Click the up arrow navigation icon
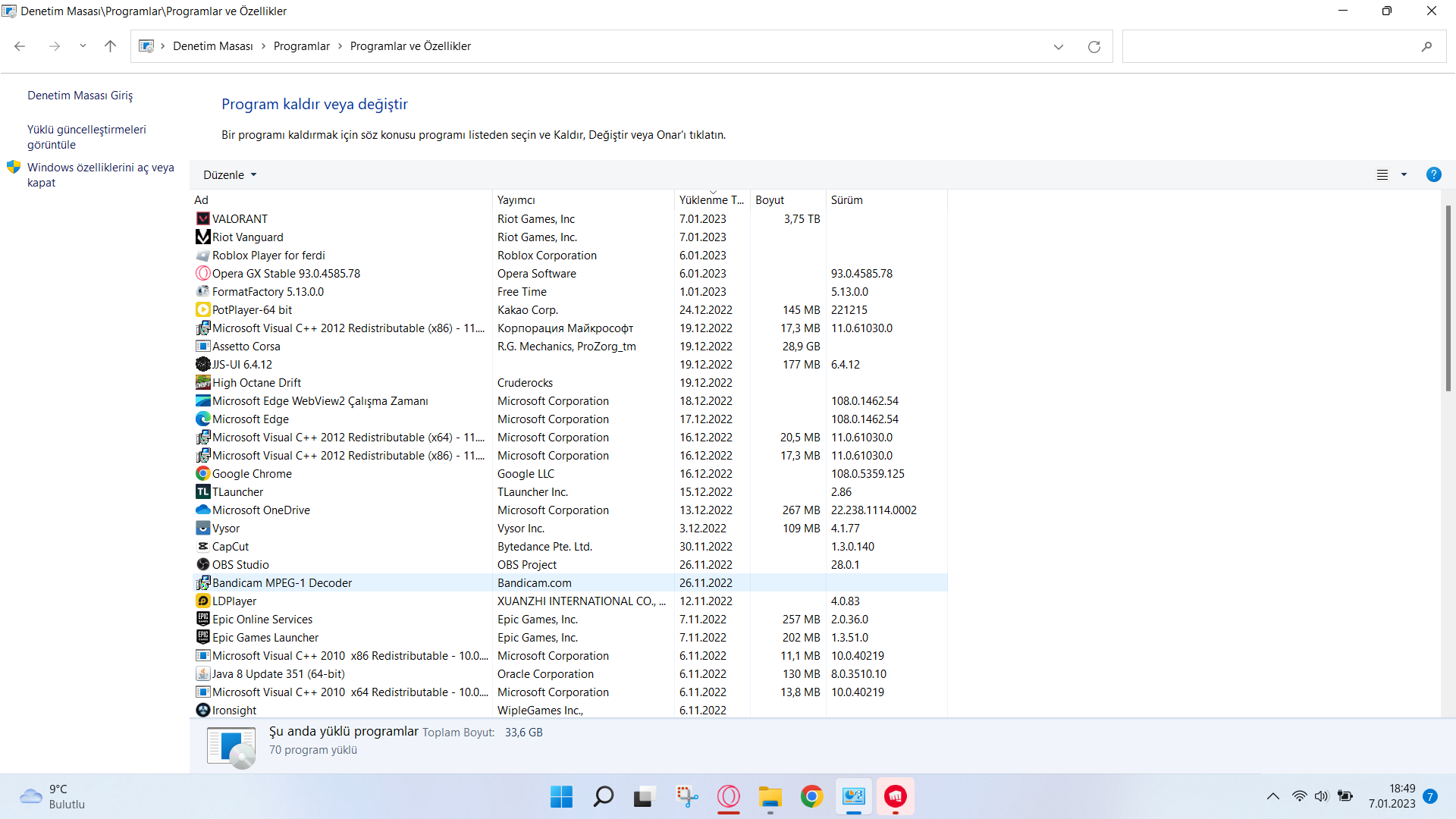The image size is (1456, 819). point(110,46)
